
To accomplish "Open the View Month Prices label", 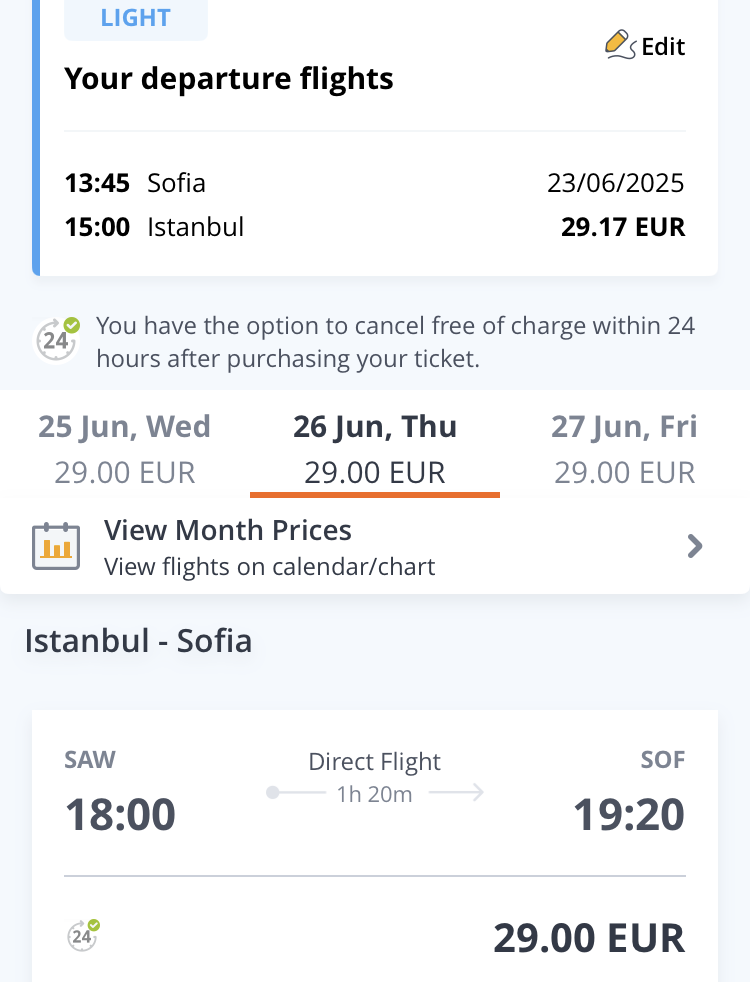I will (228, 530).
